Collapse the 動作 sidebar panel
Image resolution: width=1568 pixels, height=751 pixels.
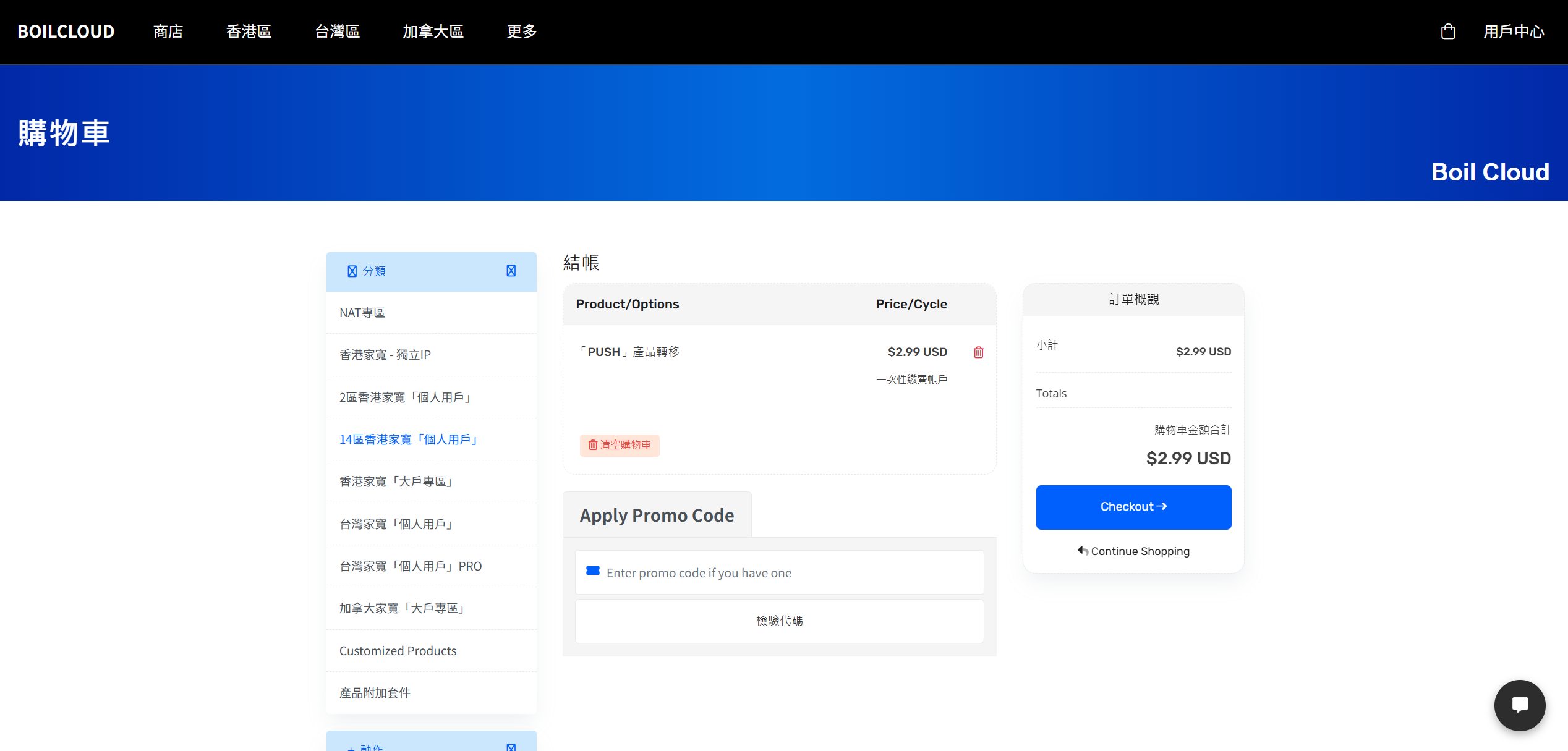point(511,747)
